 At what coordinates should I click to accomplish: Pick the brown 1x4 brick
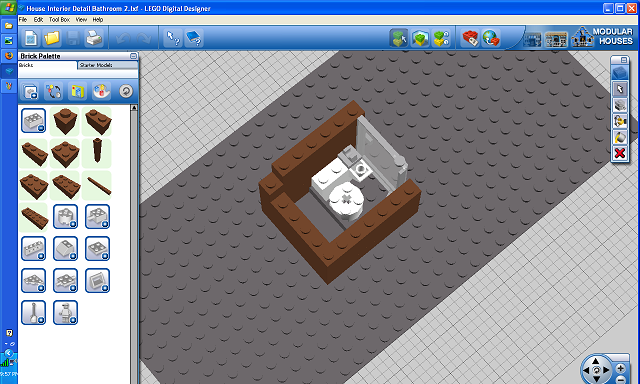tap(33, 217)
